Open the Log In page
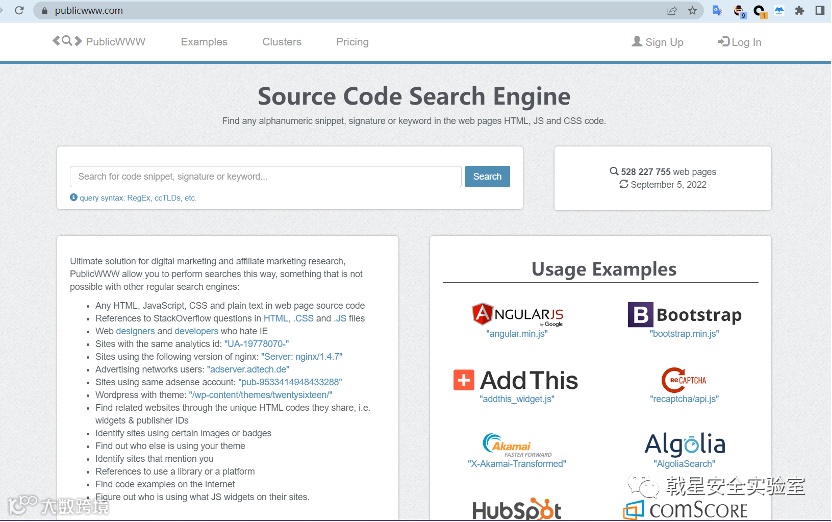The height and width of the screenshot is (522, 832). pos(740,42)
